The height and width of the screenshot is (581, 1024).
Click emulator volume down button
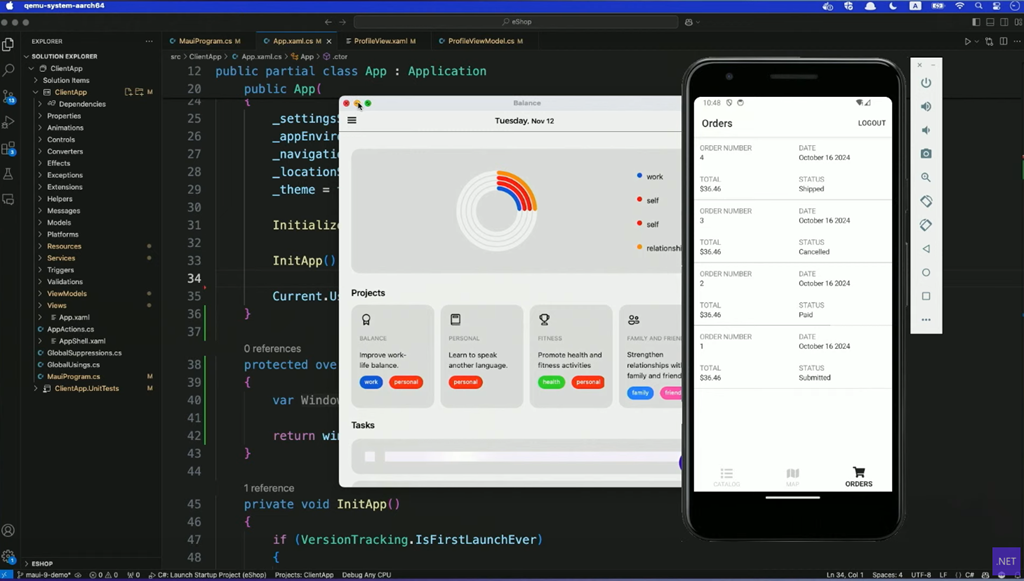tap(925, 130)
